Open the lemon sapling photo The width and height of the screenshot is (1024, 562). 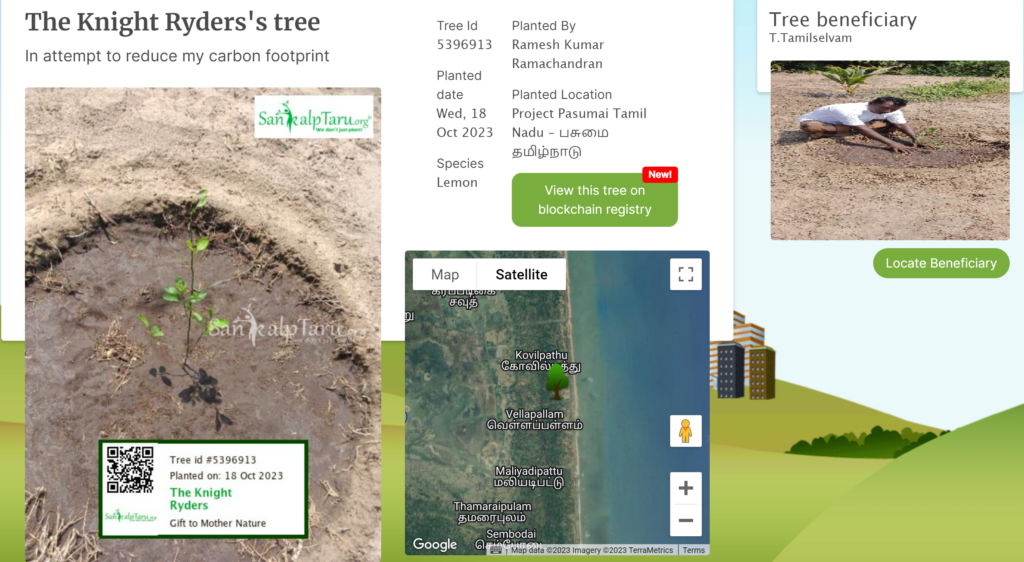coord(202,324)
